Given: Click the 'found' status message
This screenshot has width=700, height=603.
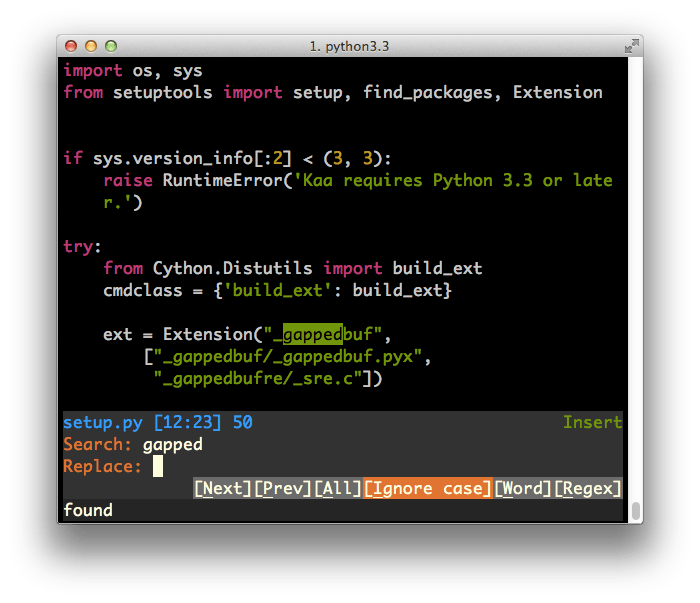Looking at the screenshot, I should click(x=88, y=510).
